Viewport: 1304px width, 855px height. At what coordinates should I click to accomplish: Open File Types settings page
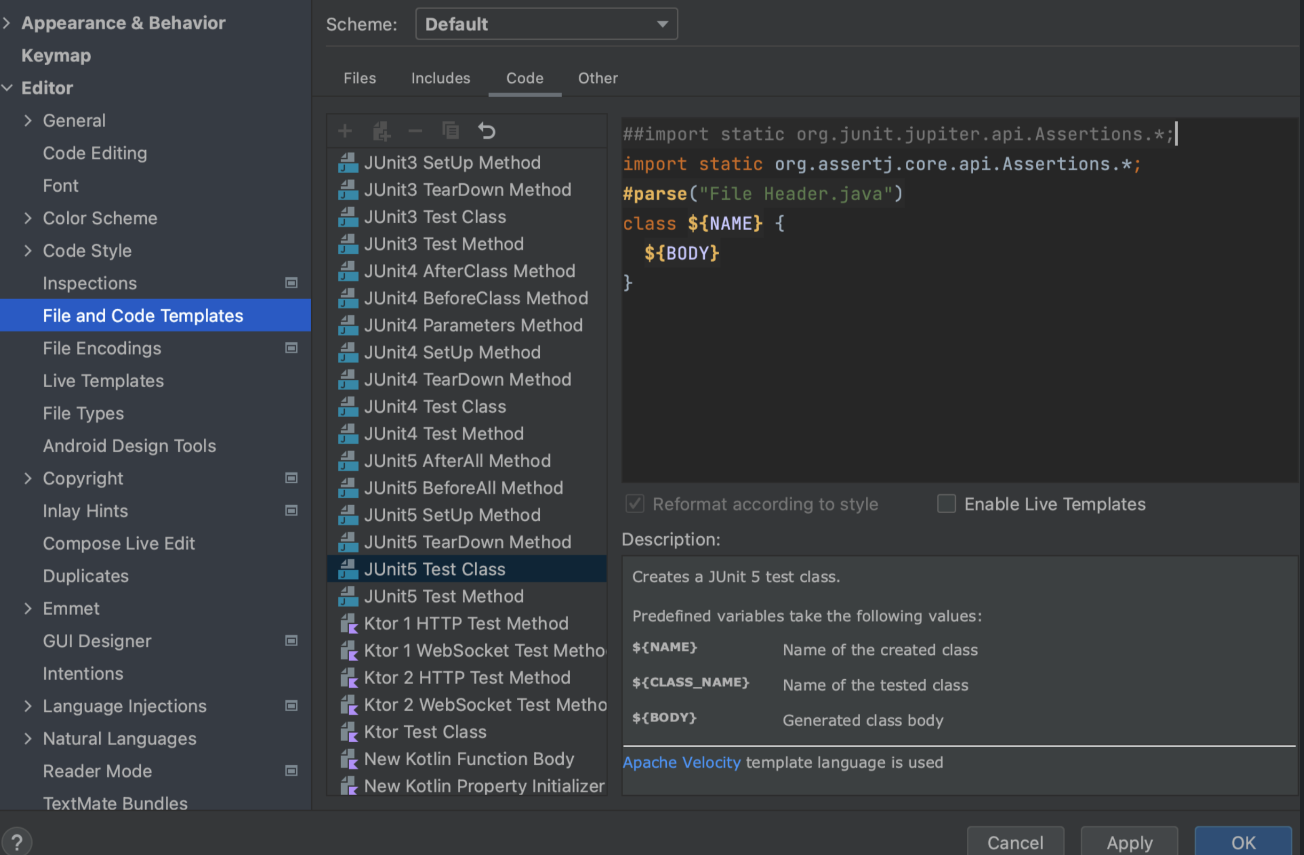83,413
